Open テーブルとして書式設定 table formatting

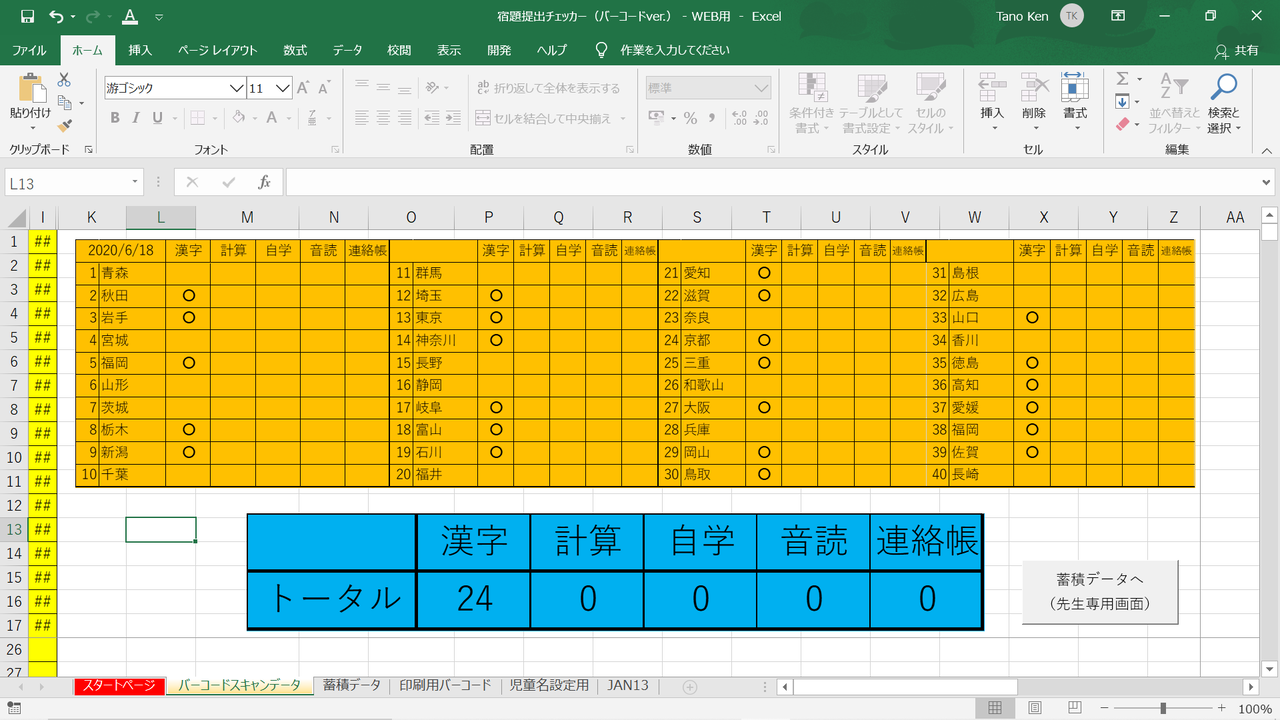871,103
